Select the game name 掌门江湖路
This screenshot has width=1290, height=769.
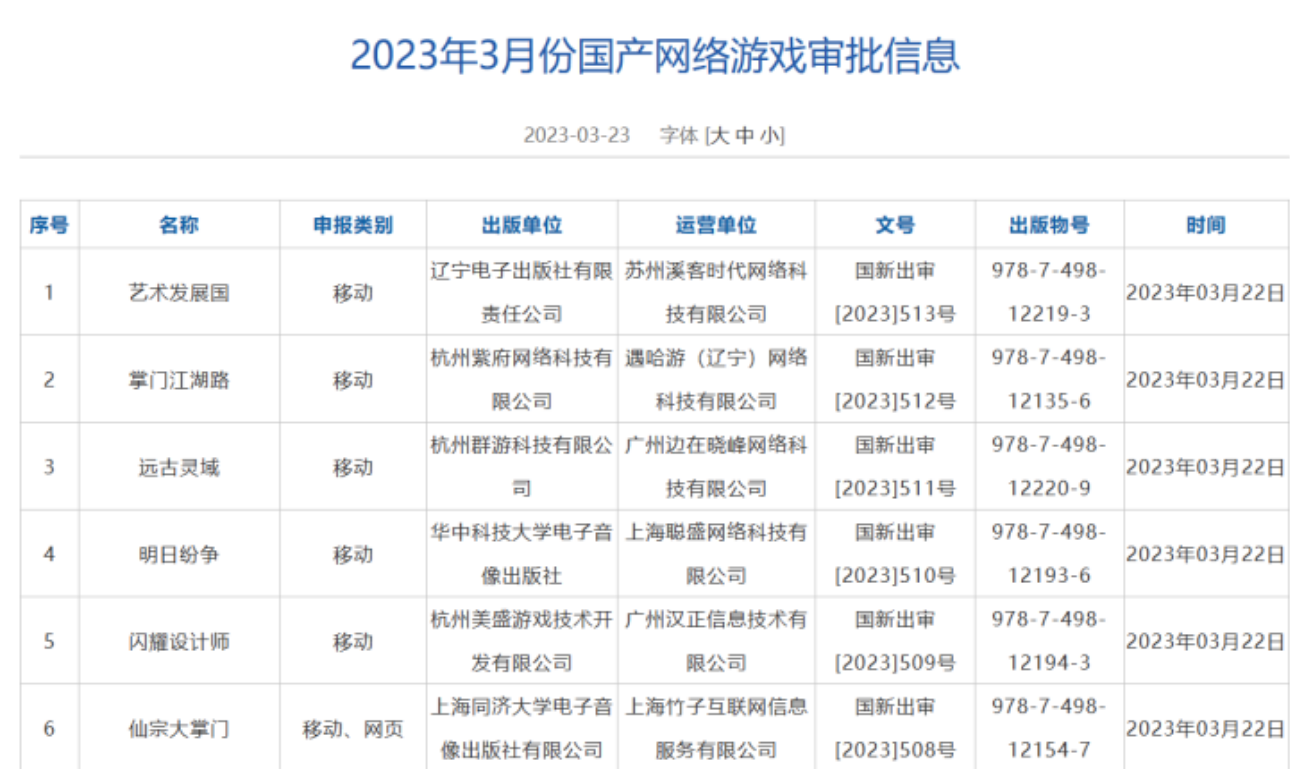tap(178, 380)
